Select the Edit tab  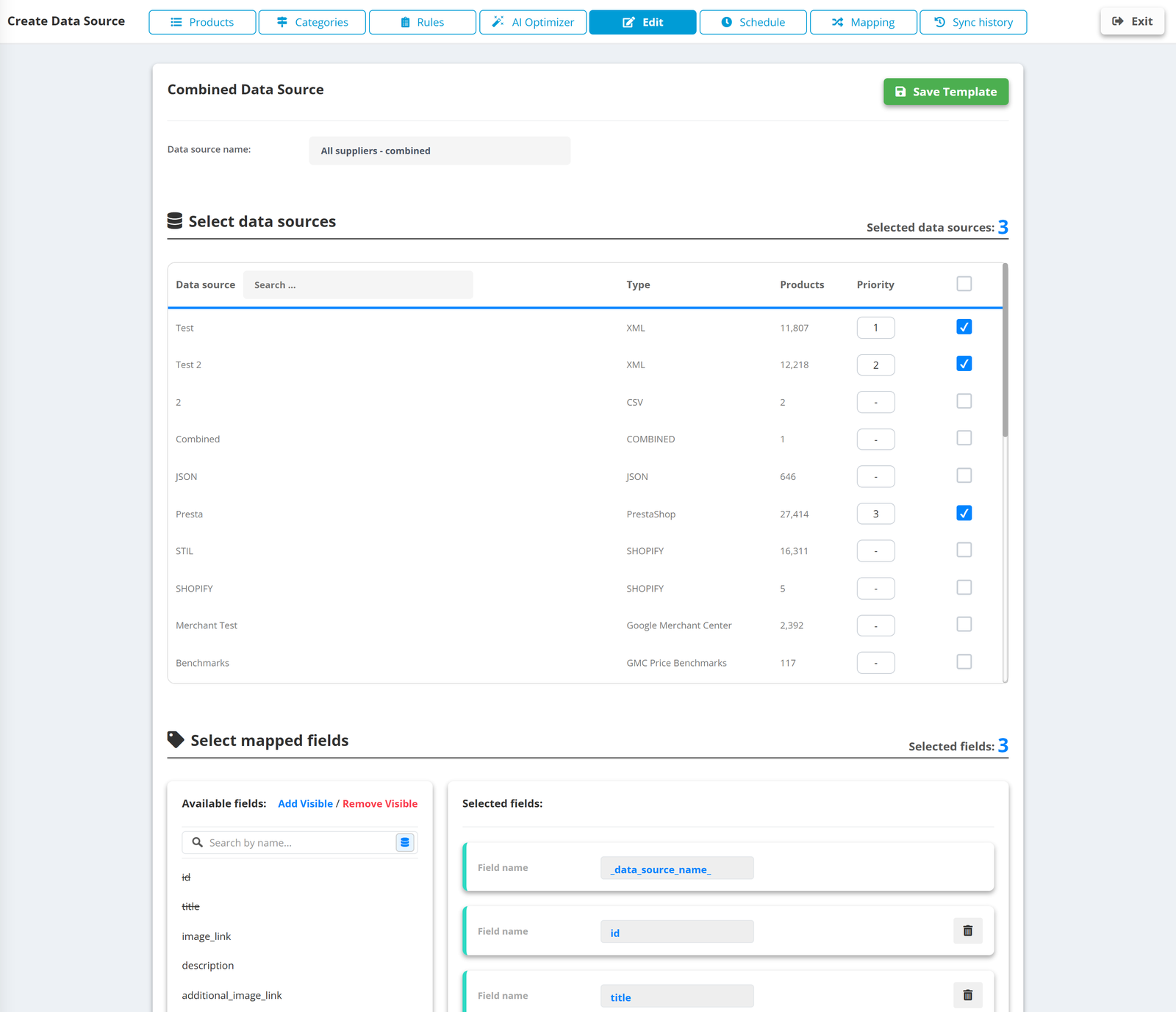(643, 22)
